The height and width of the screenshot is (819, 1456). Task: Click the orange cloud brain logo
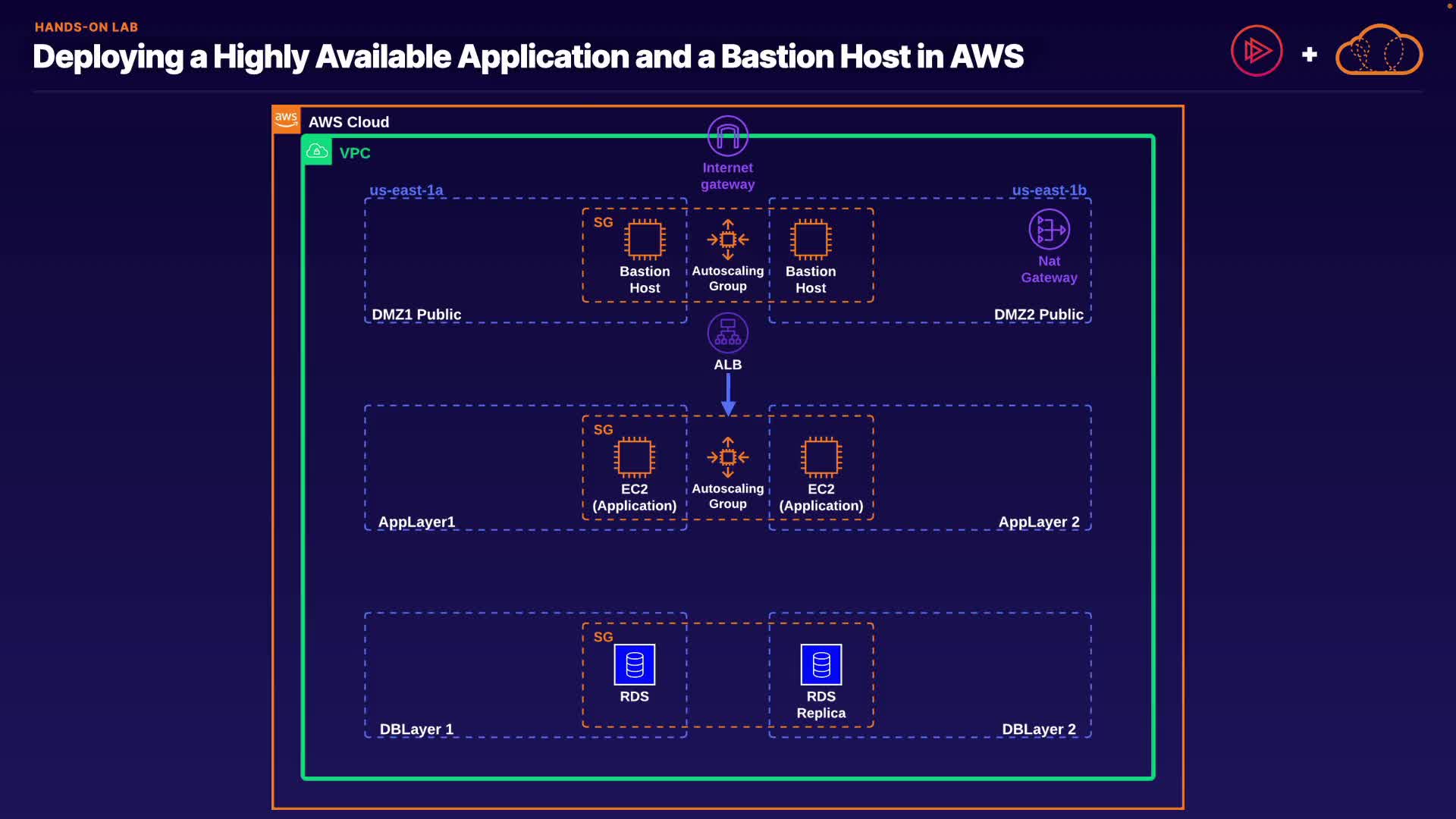(x=1379, y=52)
